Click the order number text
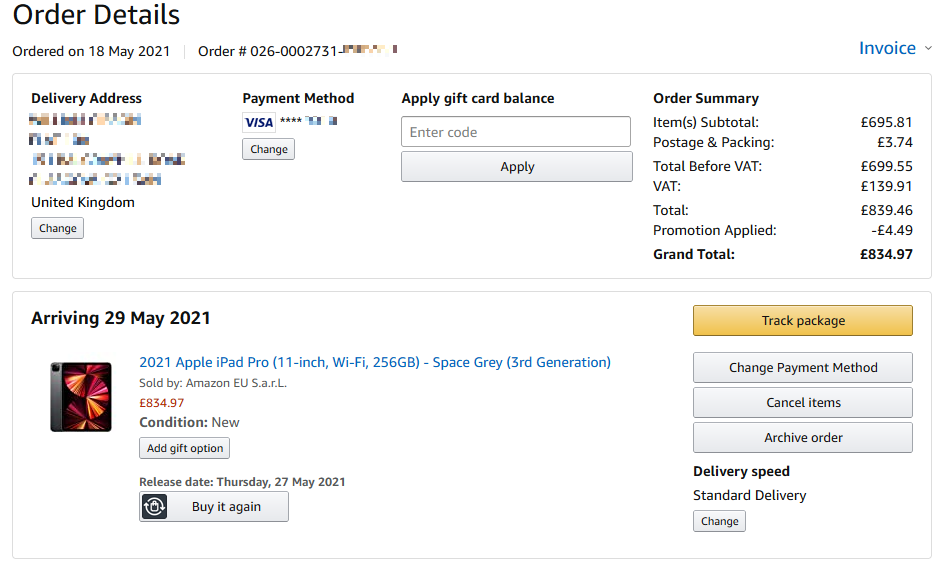The width and height of the screenshot is (943, 573). (297, 51)
